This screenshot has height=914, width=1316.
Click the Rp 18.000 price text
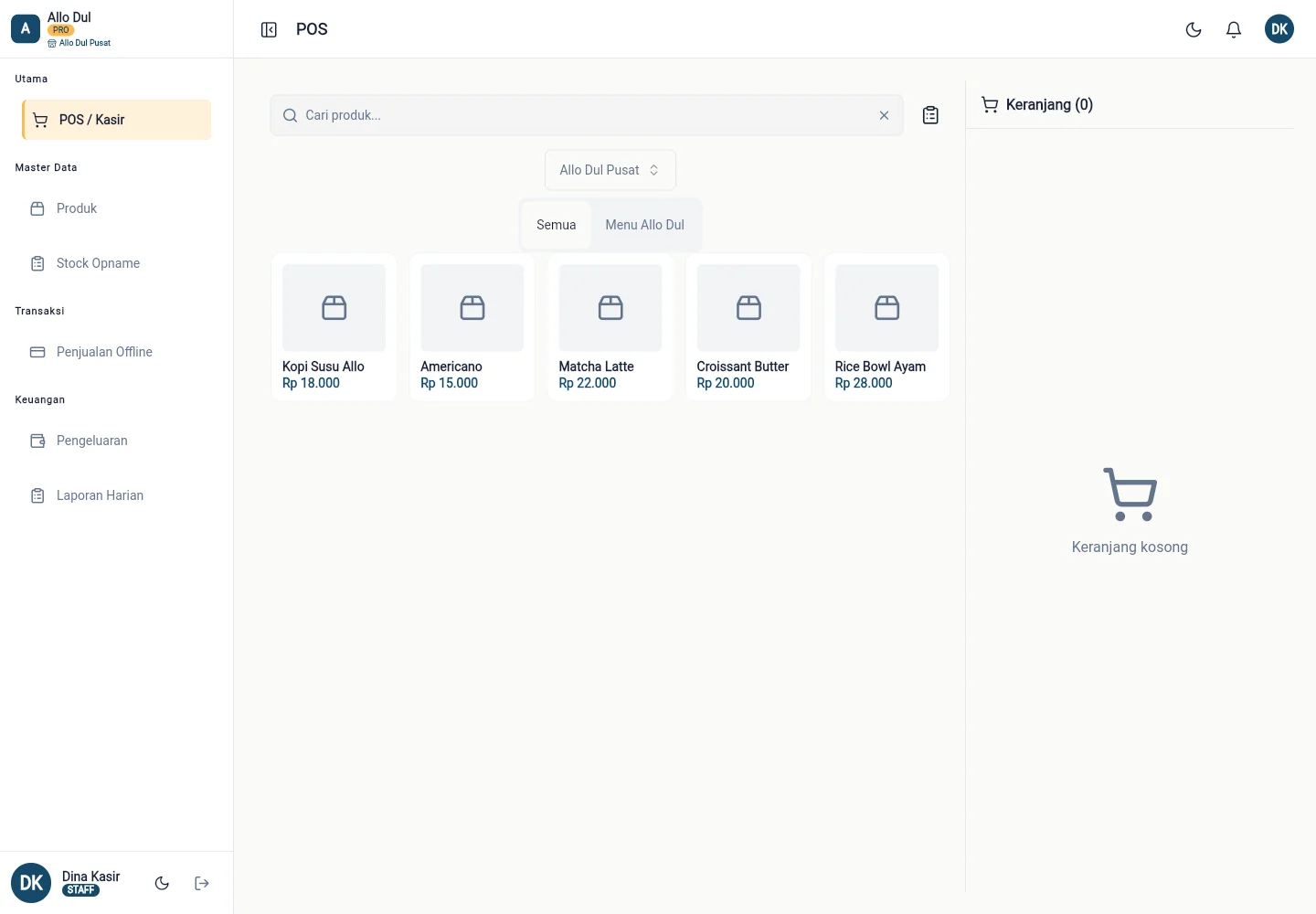311,383
